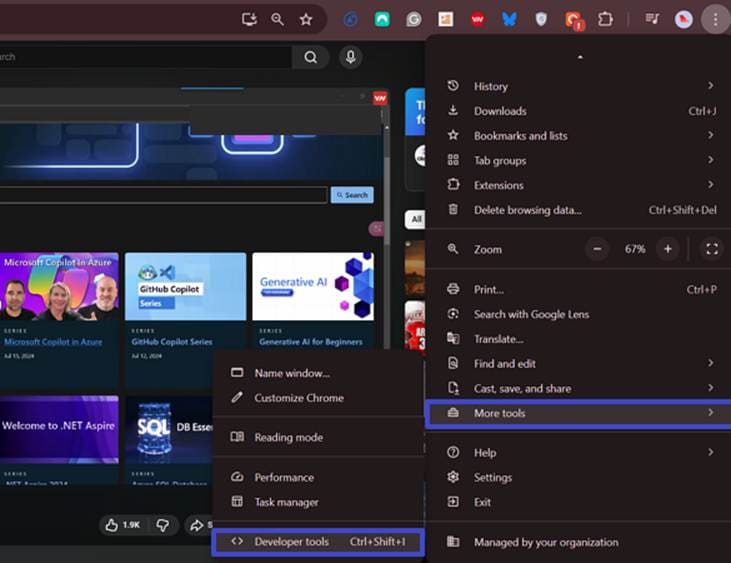The height and width of the screenshot is (563, 731).
Task: Select Exit from Chrome menu
Action: [x=578, y=502]
